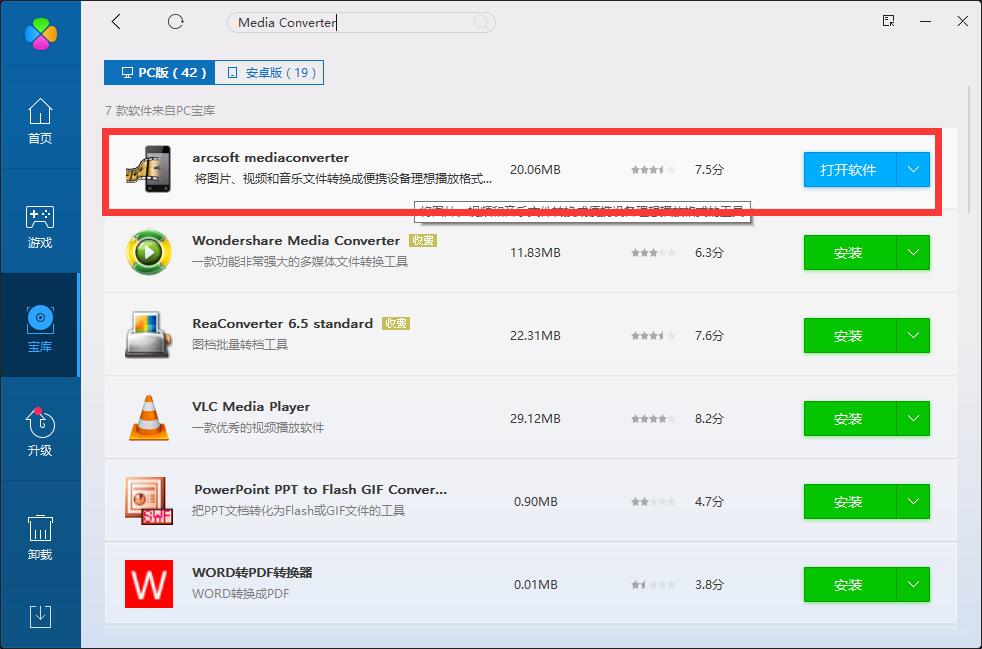Viewport: 982px width, 649px height.
Task: Open the window menu icon beside minimize
Action: click(888, 21)
